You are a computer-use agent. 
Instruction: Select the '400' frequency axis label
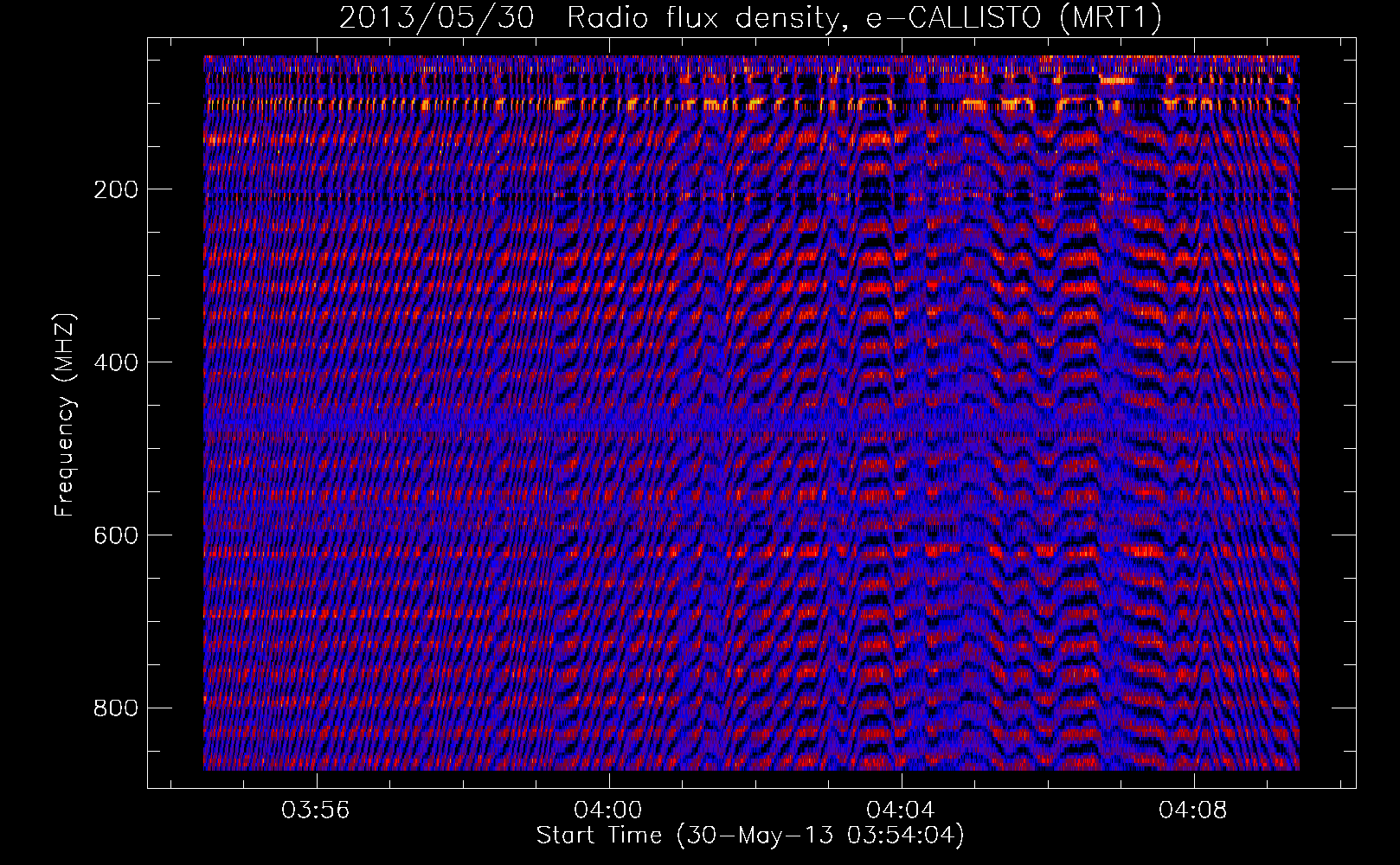(116, 362)
